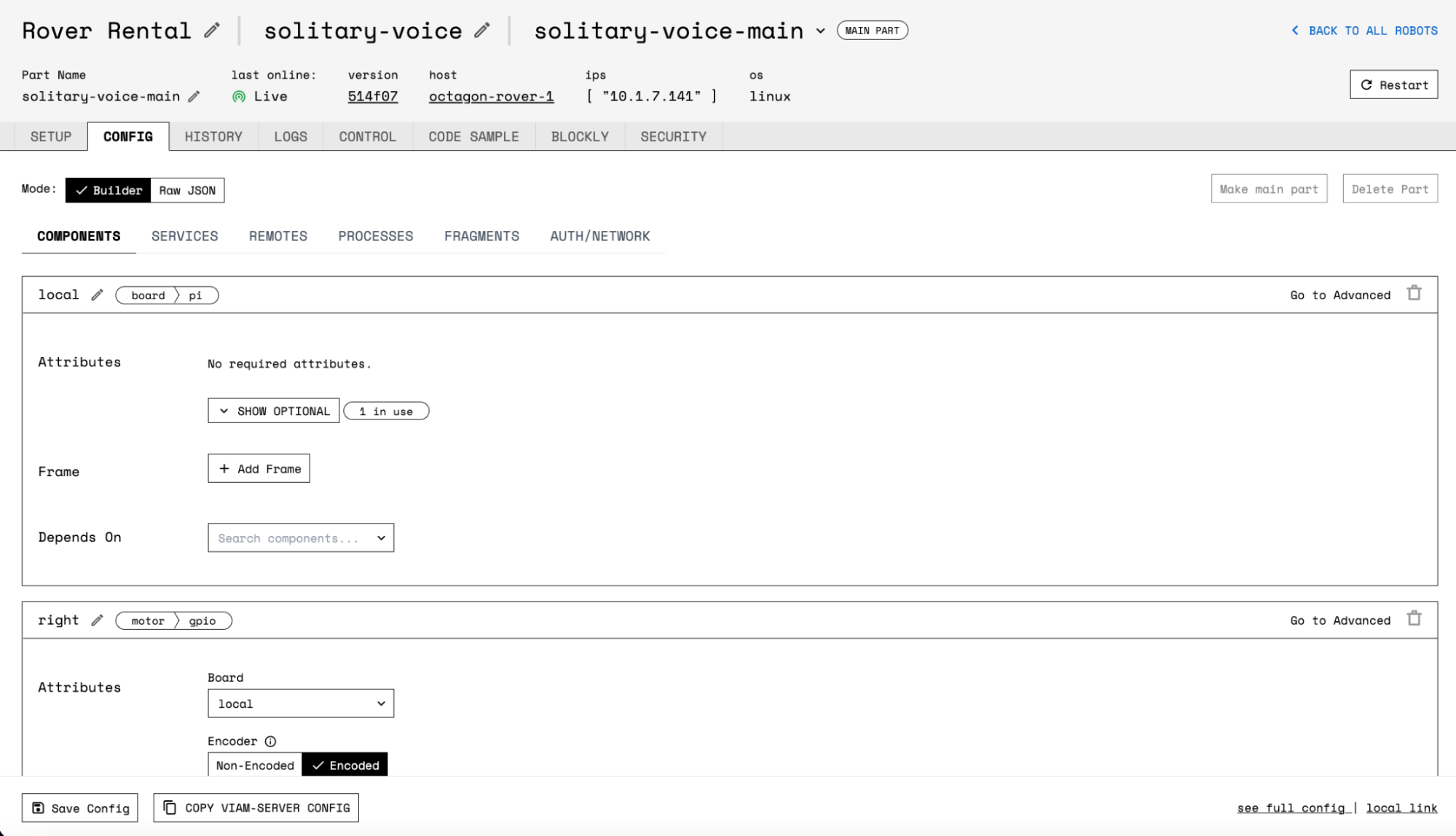
Task: Click Add Frame for the local board
Action: [x=258, y=468]
